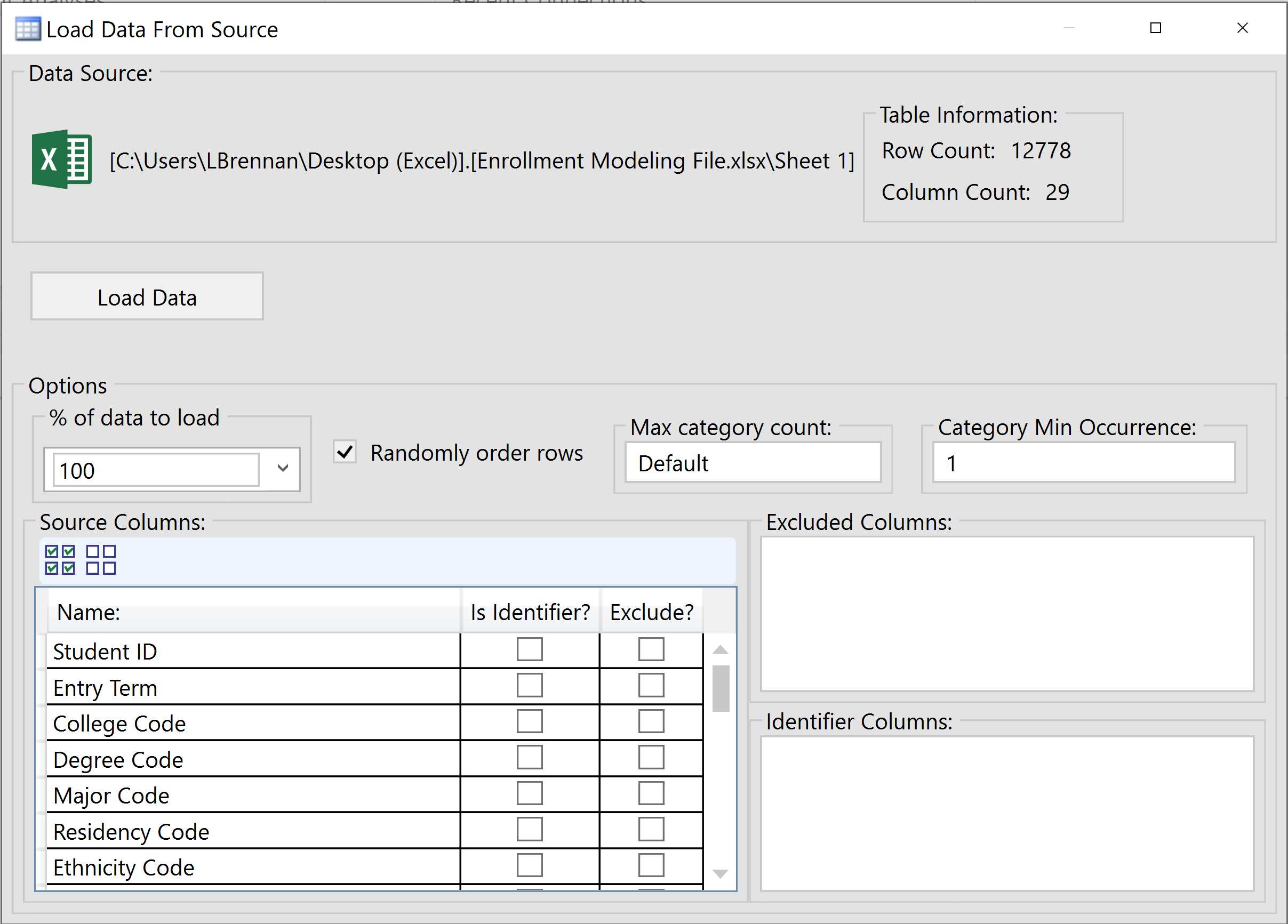Click the Exclude? column header
This screenshot has height=924, width=1288.
coord(651,612)
